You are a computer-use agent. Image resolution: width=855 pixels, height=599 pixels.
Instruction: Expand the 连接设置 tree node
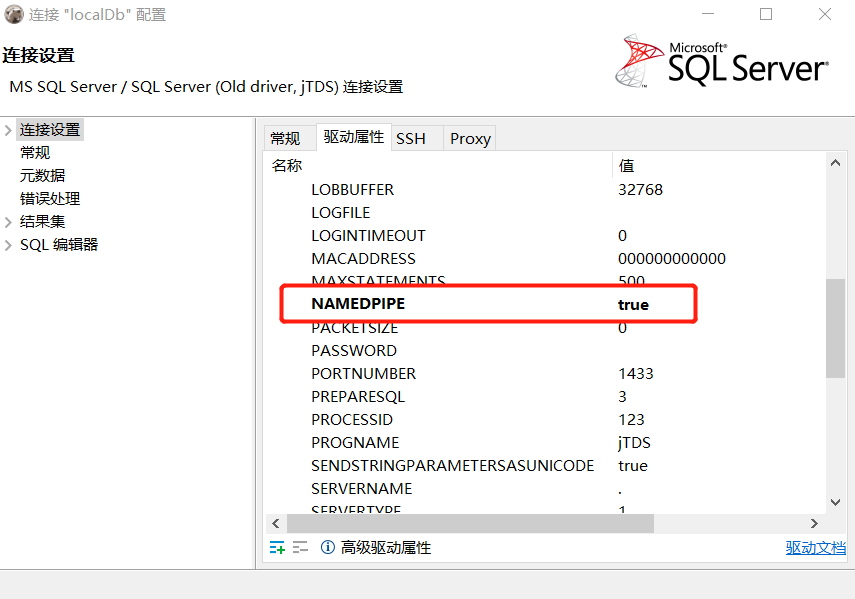pos(10,129)
